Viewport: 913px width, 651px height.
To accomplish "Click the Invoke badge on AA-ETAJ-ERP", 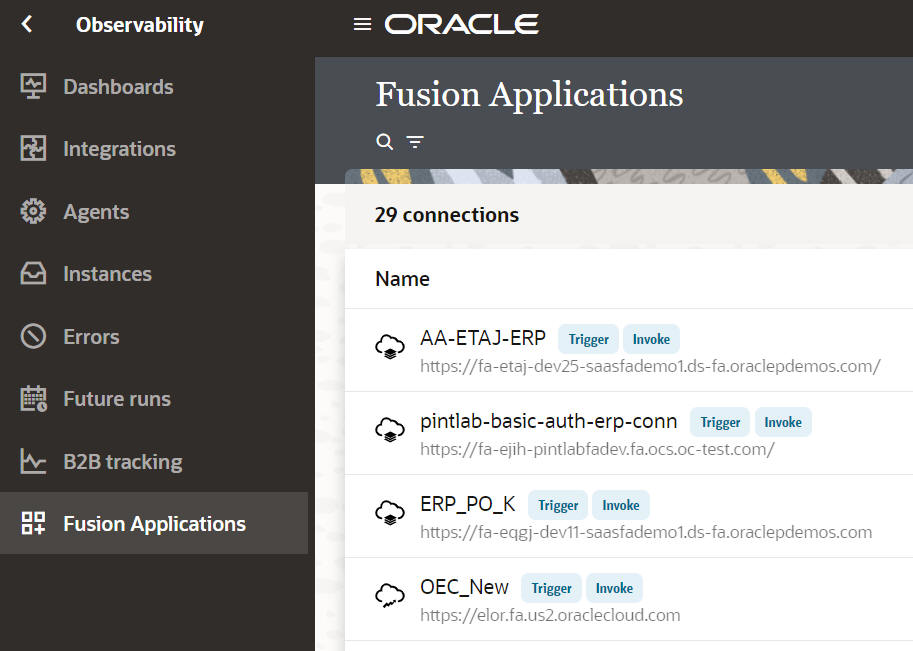I will coord(651,339).
